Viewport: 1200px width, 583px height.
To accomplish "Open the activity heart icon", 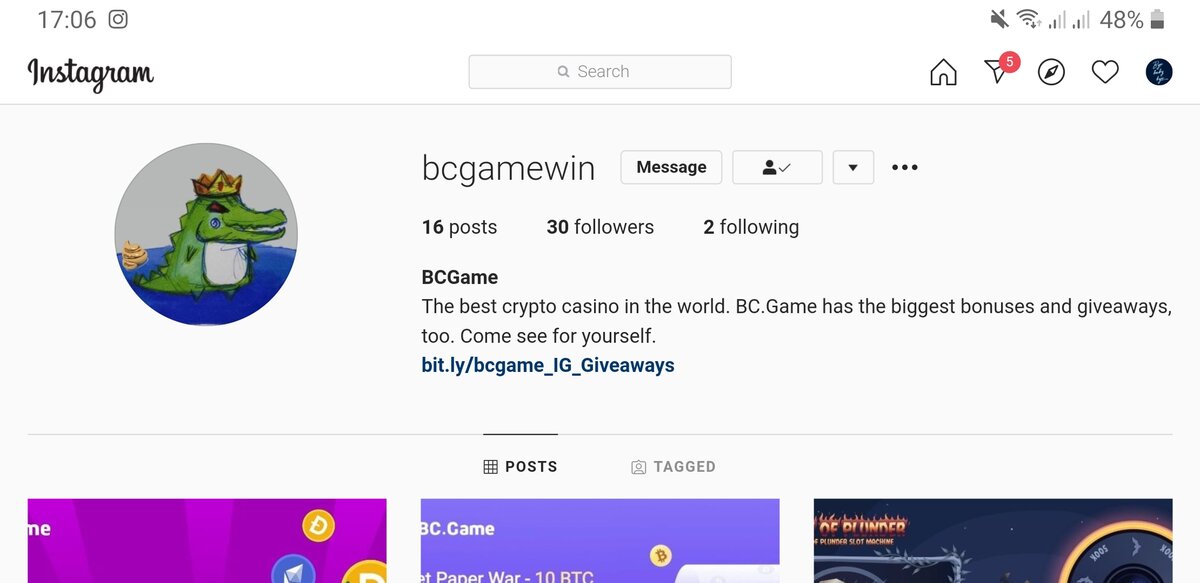I will coord(1105,72).
